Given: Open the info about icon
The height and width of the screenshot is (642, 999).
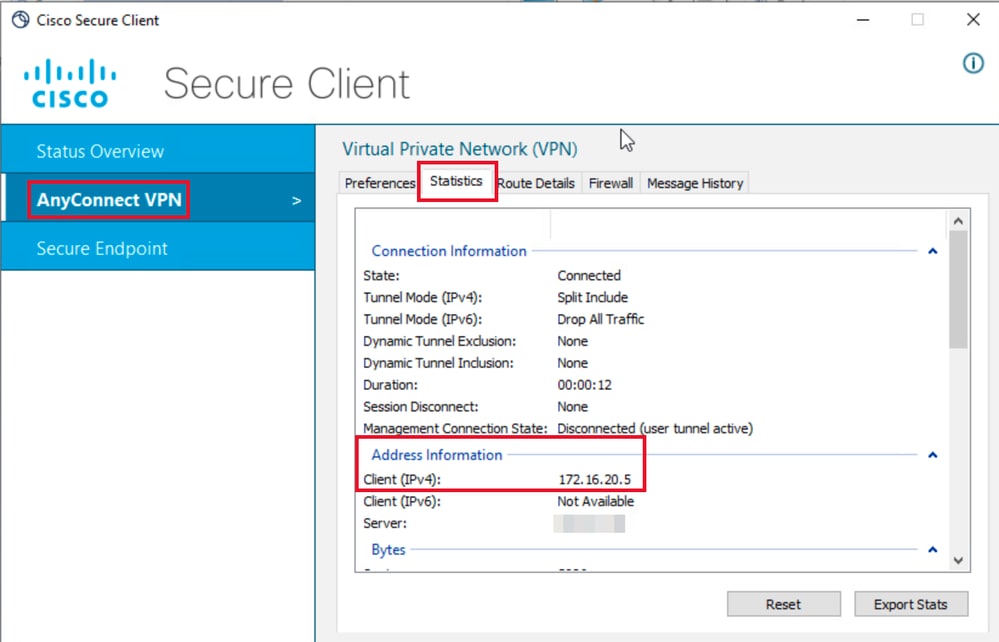Looking at the screenshot, I should coord(973,63).
